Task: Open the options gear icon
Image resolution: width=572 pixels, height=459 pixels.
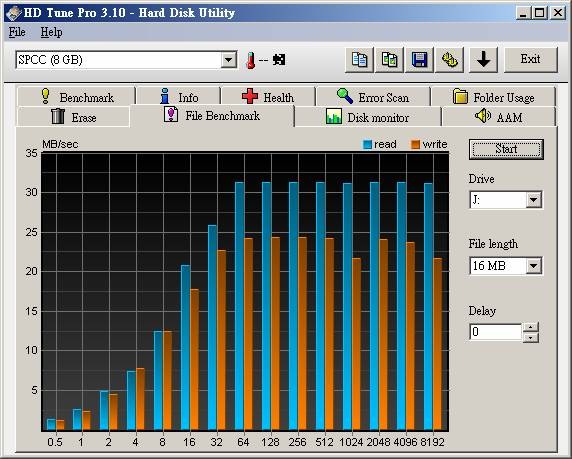Action: [450, 59]
